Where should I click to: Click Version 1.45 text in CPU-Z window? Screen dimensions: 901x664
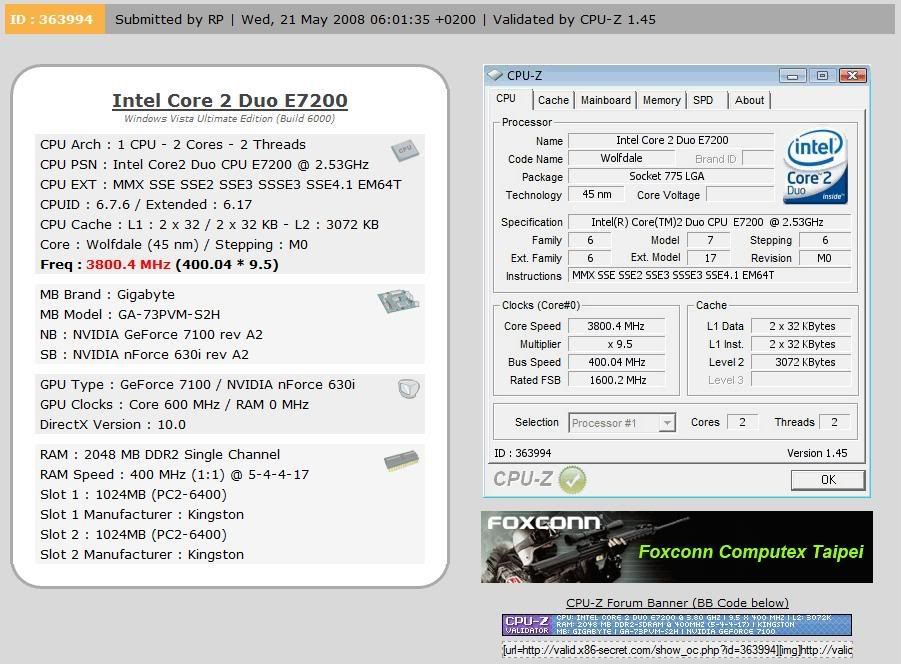tap(817, 453)
